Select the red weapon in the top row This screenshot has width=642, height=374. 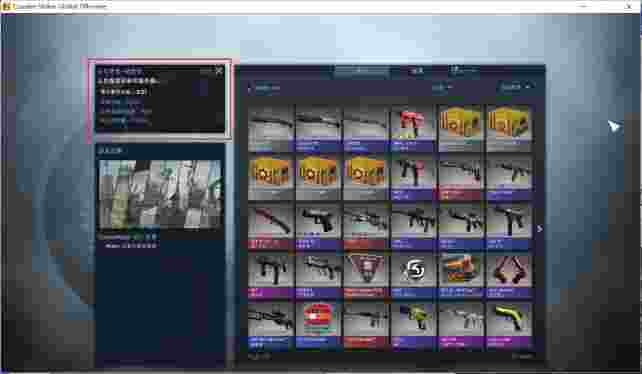tap(413, 128)
